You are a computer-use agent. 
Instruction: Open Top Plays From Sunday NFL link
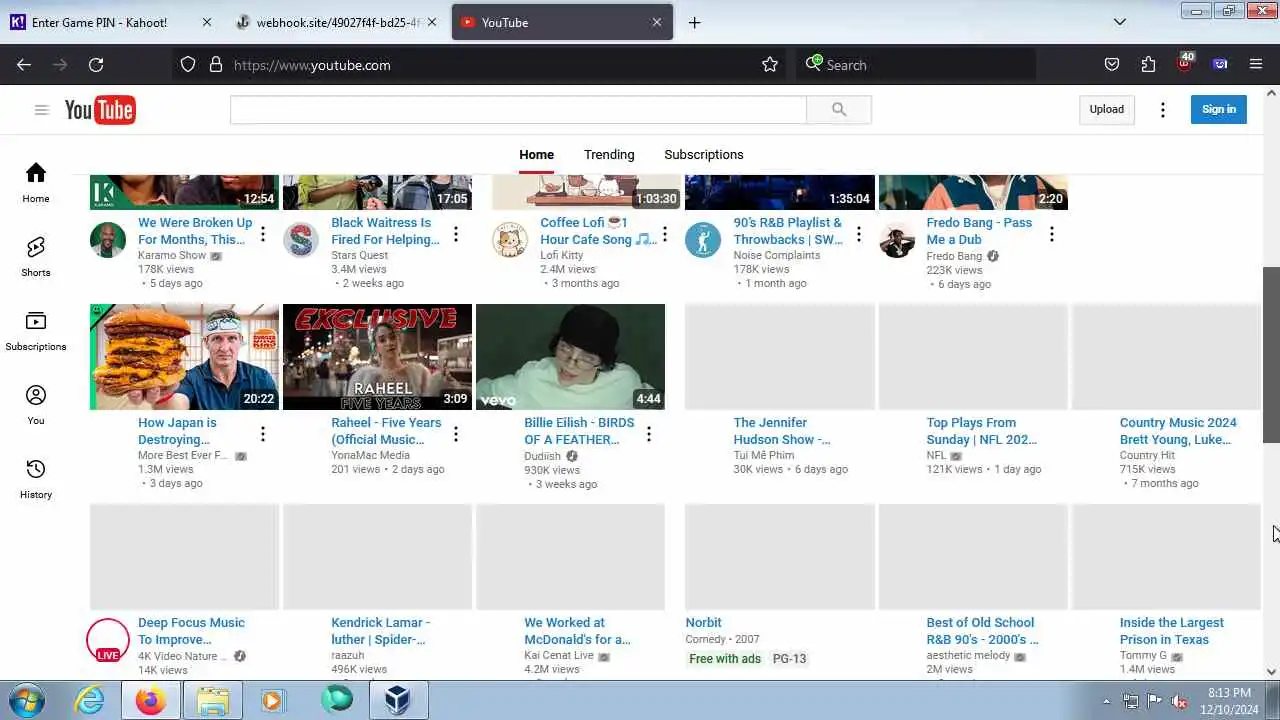982,431
